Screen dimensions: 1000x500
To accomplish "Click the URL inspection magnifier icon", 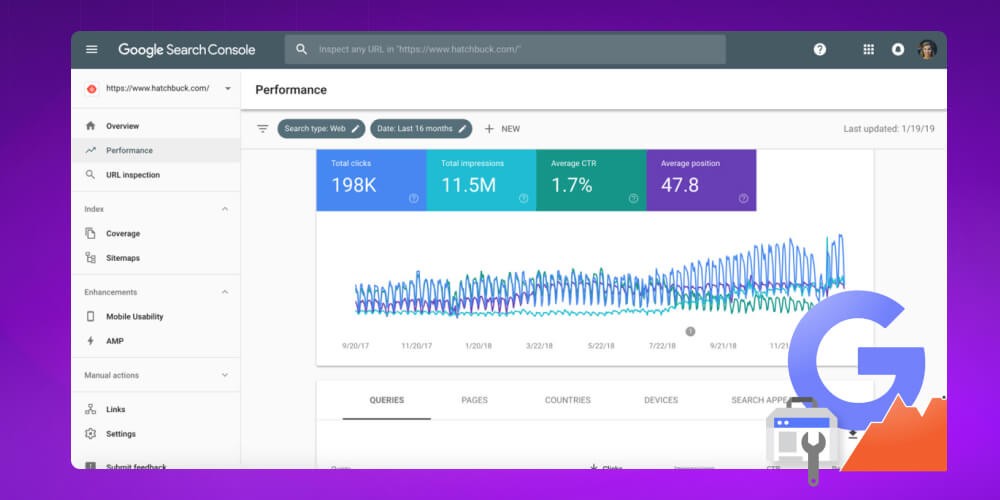I will (x=91, y=175).
